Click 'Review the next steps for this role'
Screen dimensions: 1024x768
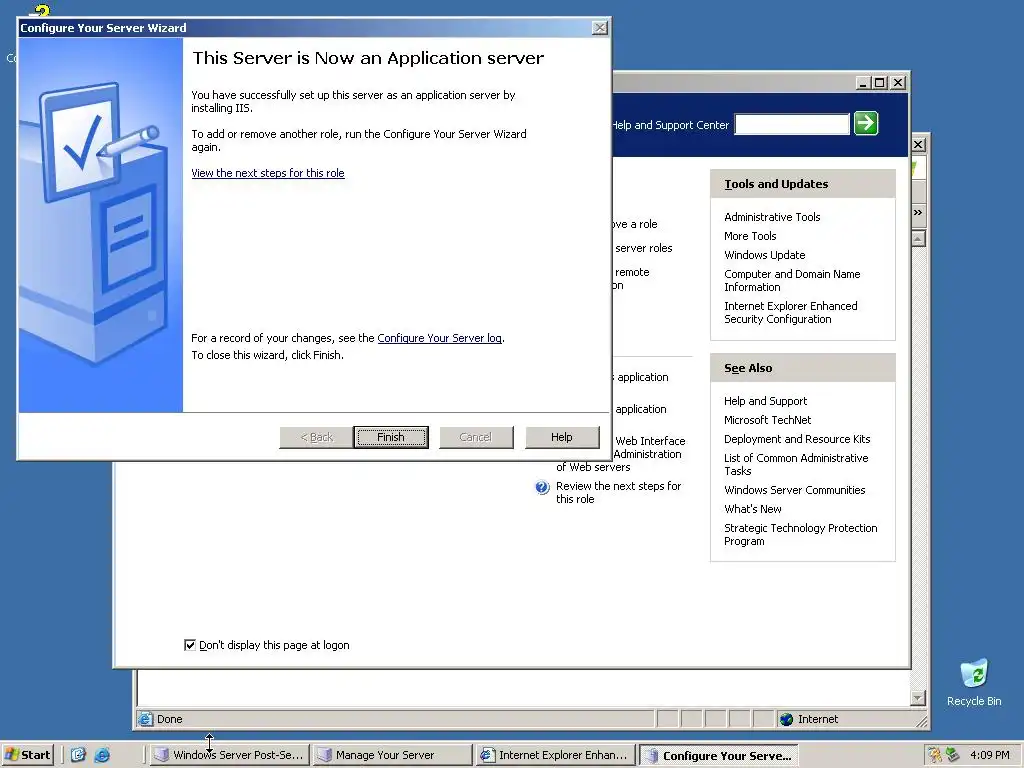[618, 492]
